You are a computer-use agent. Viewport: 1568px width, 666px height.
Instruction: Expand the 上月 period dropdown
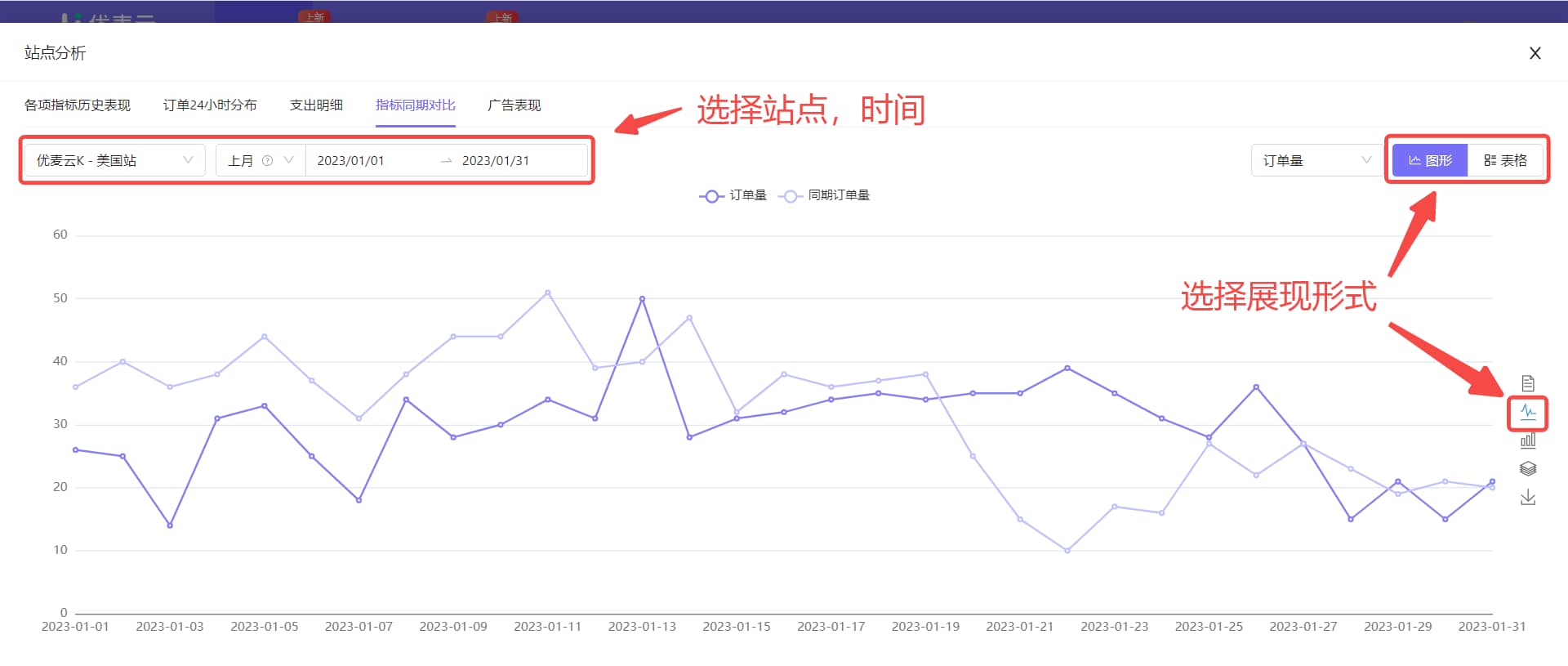(261, 160)
